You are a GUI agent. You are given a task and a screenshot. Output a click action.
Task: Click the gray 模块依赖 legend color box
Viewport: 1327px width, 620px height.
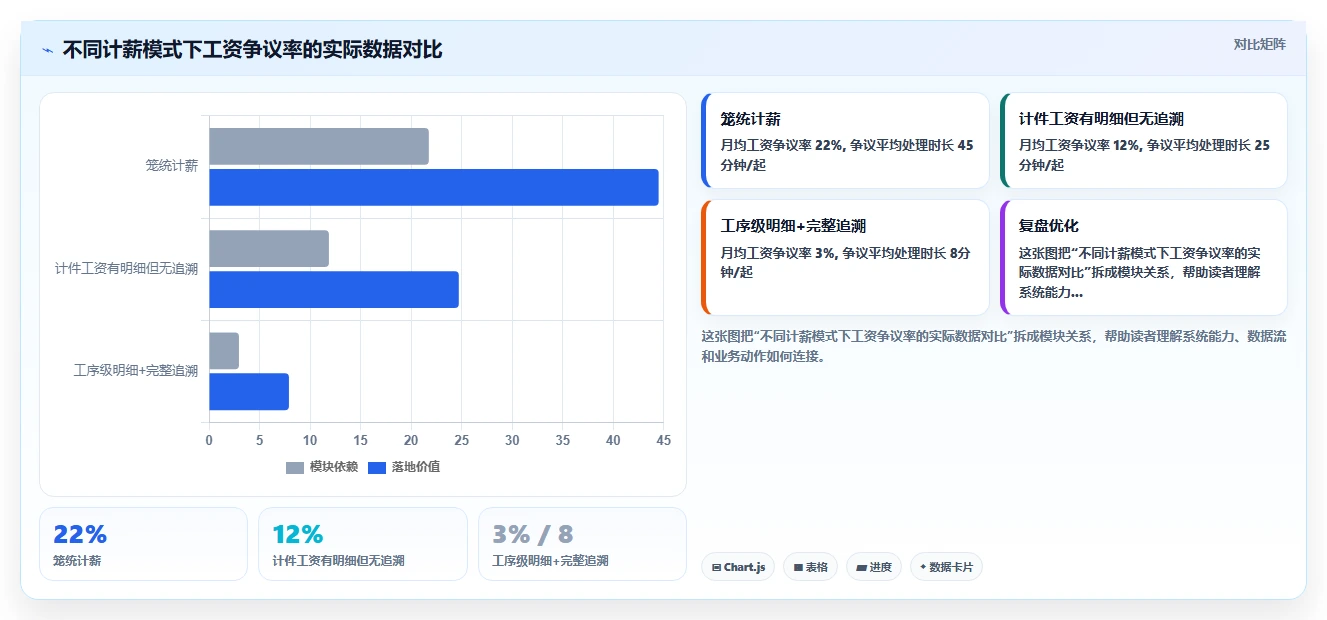295,467
